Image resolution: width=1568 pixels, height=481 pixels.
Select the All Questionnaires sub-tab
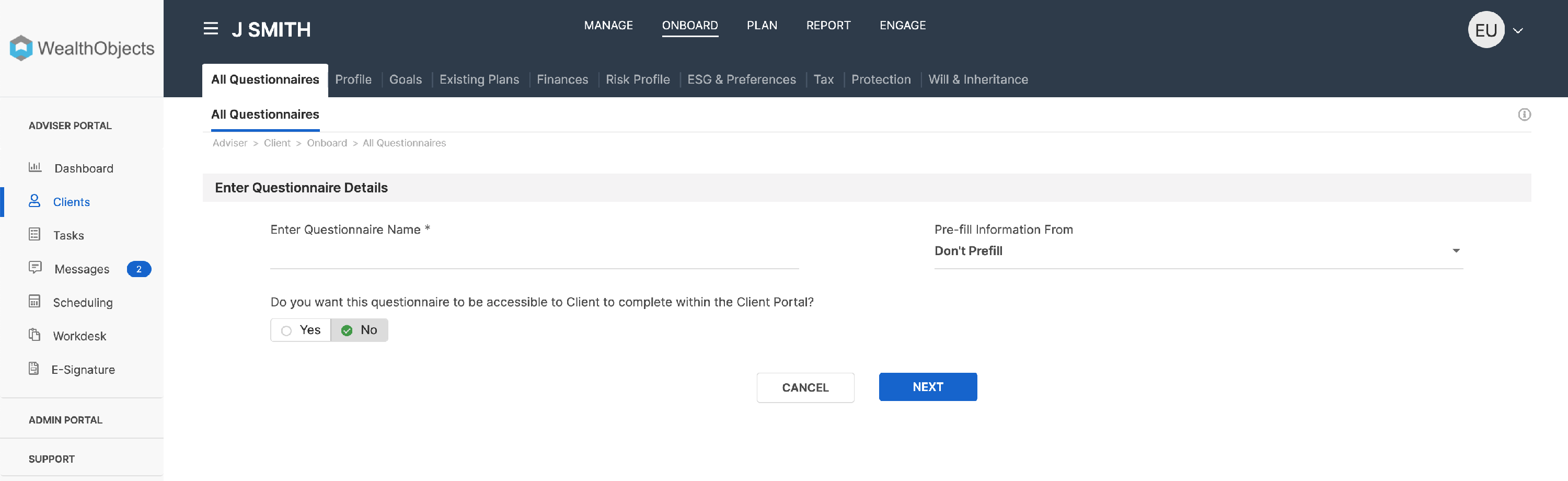[265, 114]
